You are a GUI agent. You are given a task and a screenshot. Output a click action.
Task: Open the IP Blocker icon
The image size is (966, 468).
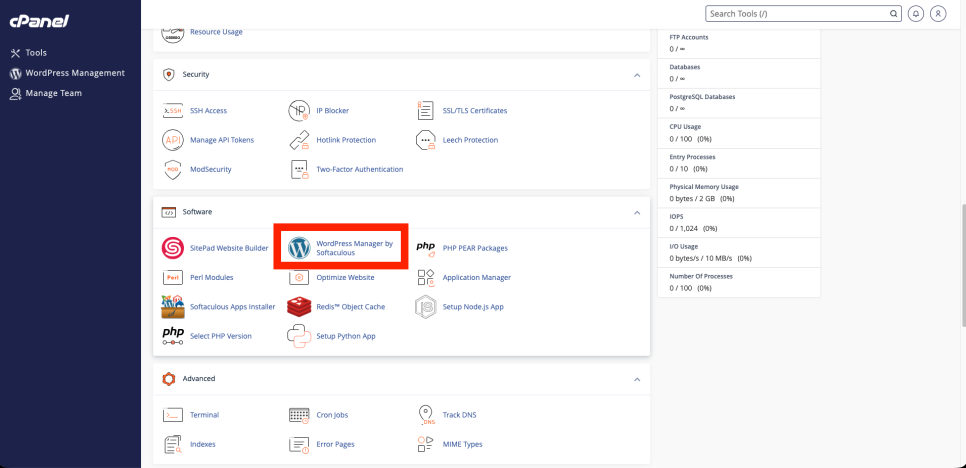click(x=299, y=111)
